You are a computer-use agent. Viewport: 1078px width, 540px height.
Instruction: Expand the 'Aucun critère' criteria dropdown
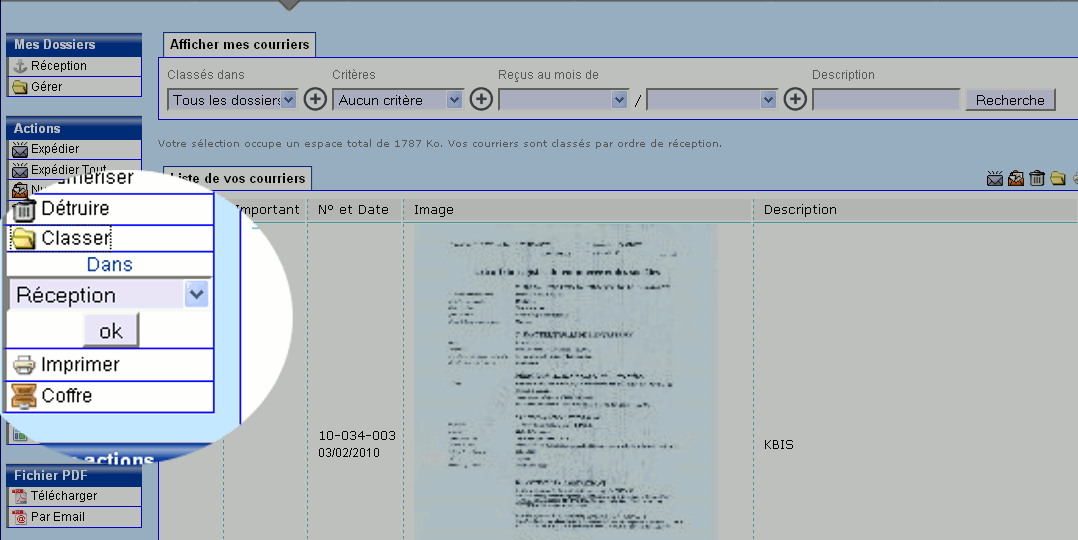tap(398, 100)
